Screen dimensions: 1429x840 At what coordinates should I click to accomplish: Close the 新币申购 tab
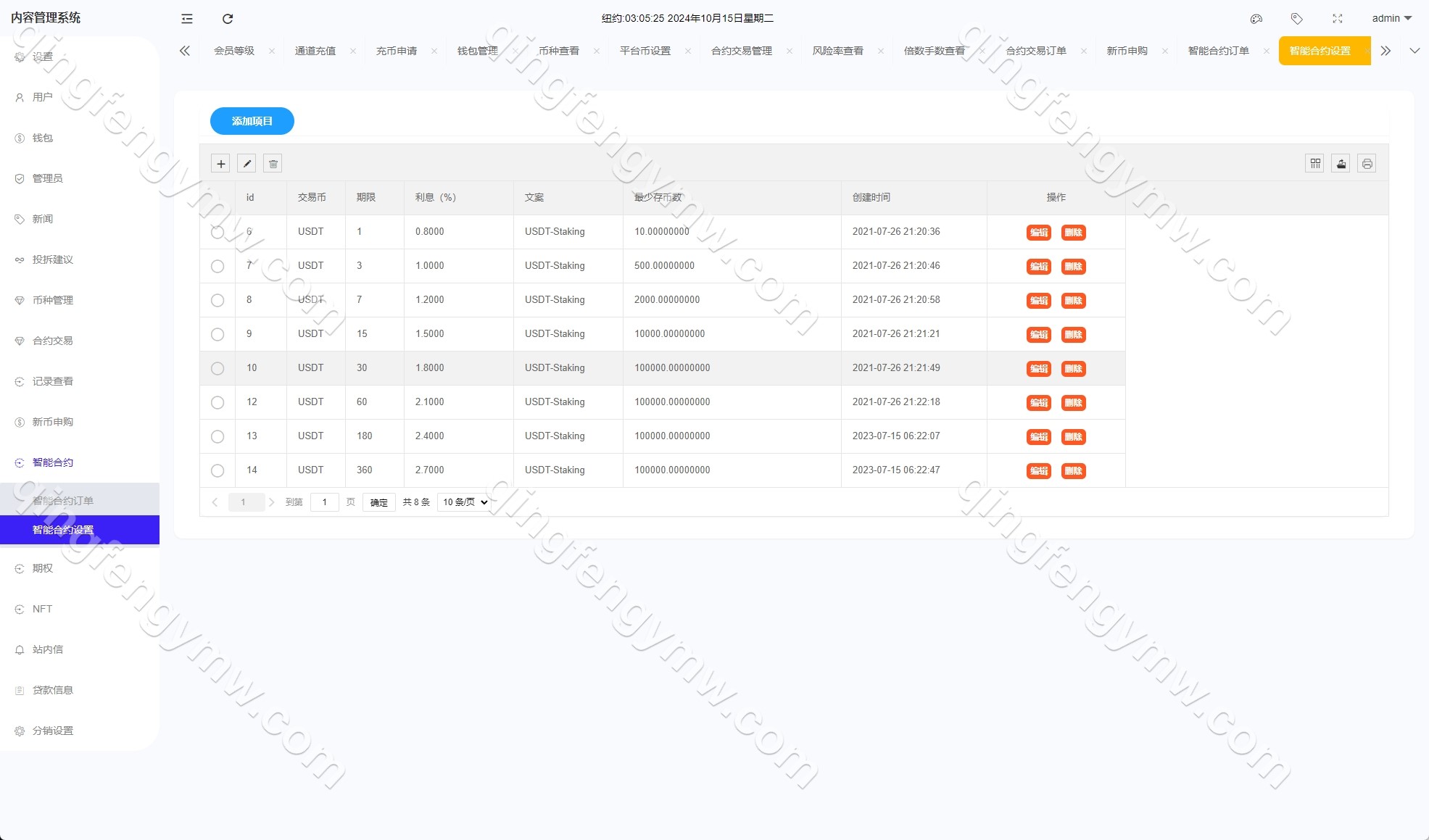click(x=1165, y=51)
